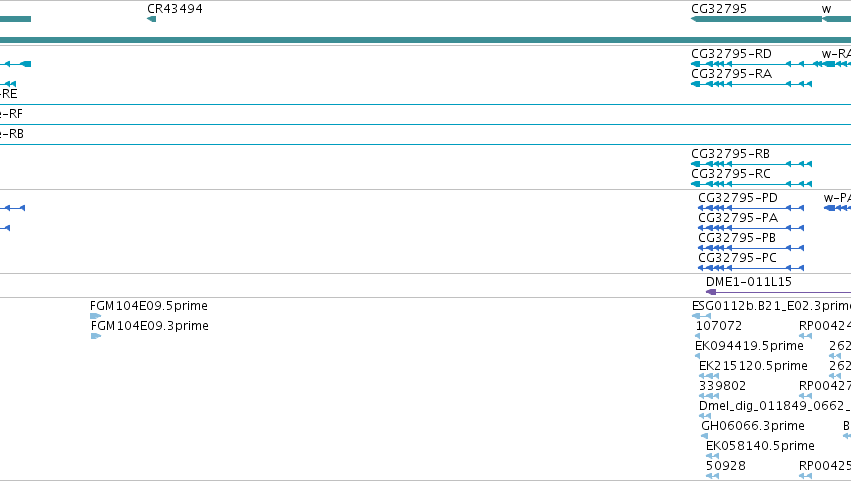Select the CG32795-PA protein label

point(738,218)
